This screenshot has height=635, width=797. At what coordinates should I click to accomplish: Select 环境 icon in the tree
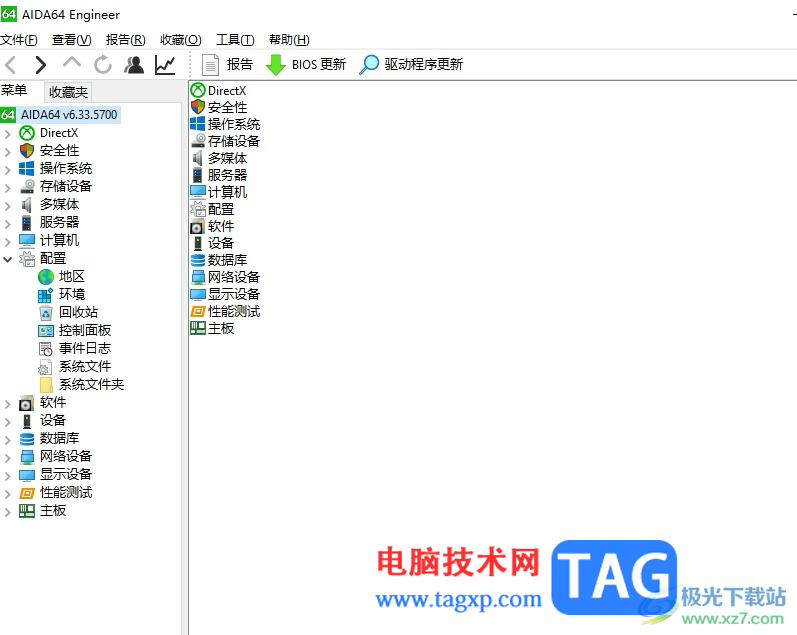[x=46, y=295]
